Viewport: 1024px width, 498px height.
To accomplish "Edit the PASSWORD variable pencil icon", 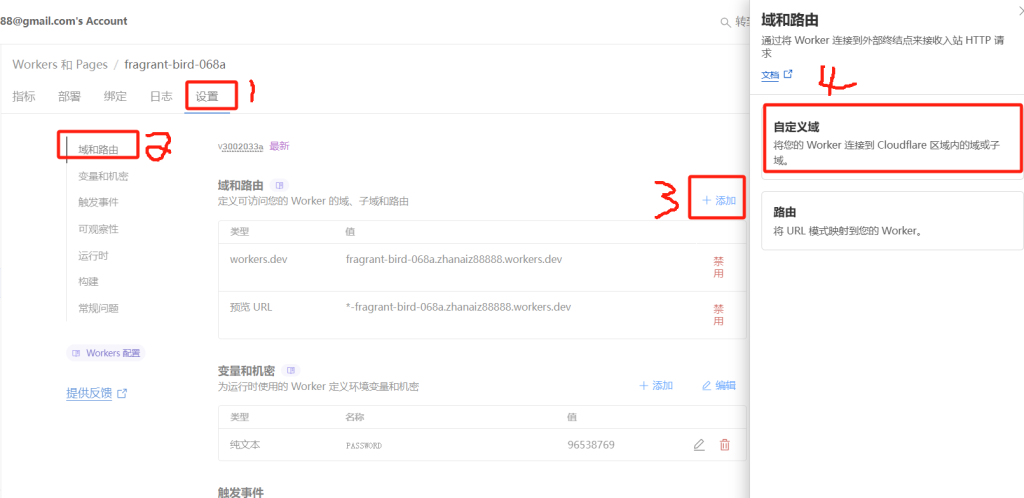I will coord(699,445).
